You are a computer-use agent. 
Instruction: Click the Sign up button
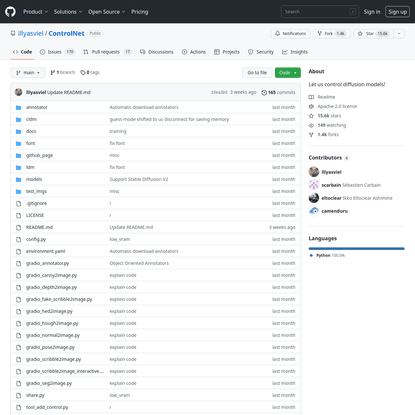click(x=397, y=12)
